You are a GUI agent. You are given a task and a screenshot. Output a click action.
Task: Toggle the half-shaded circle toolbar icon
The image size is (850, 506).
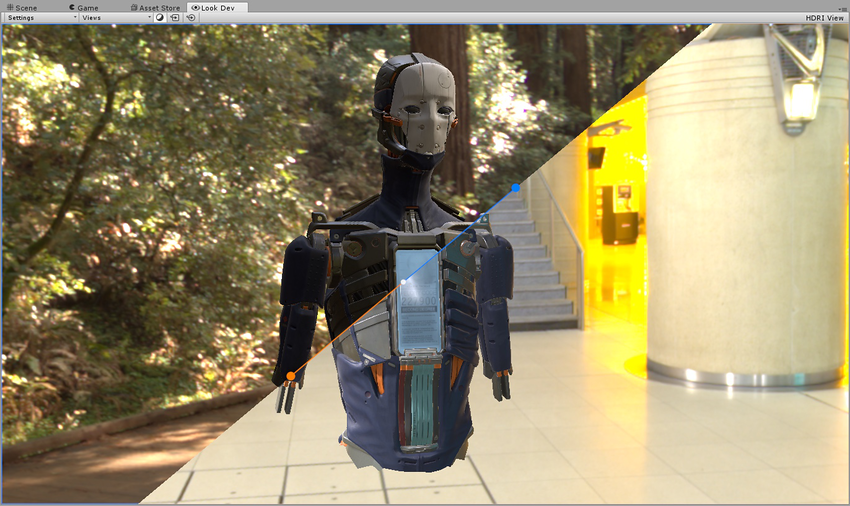click(x=160, y=18)
